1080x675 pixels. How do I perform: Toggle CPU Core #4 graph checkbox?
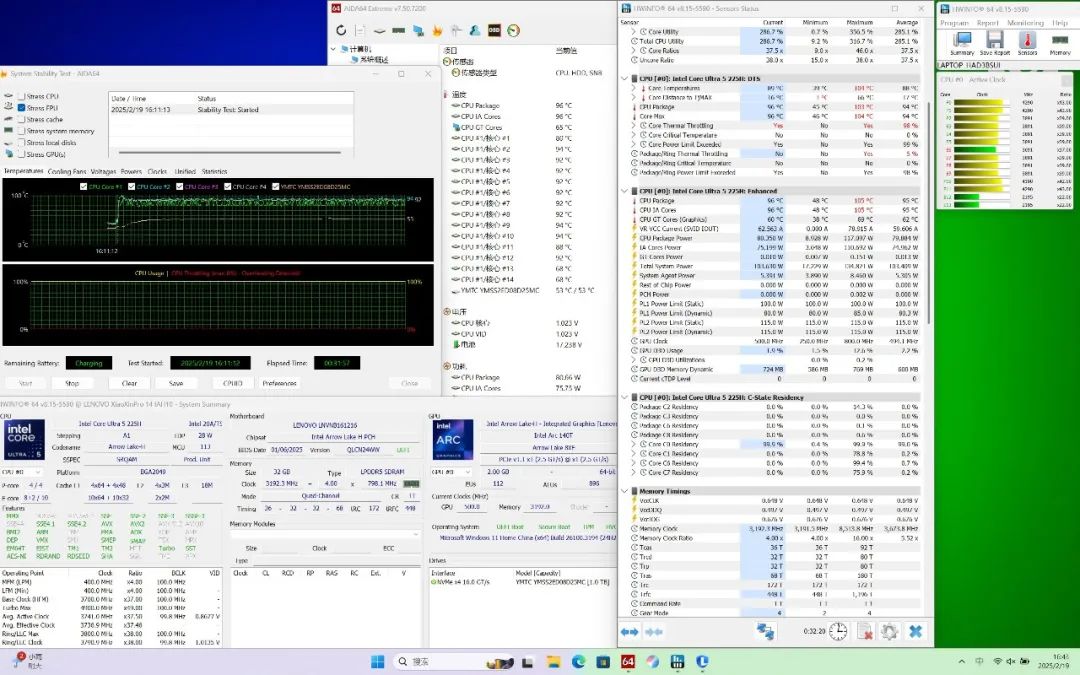228,187
